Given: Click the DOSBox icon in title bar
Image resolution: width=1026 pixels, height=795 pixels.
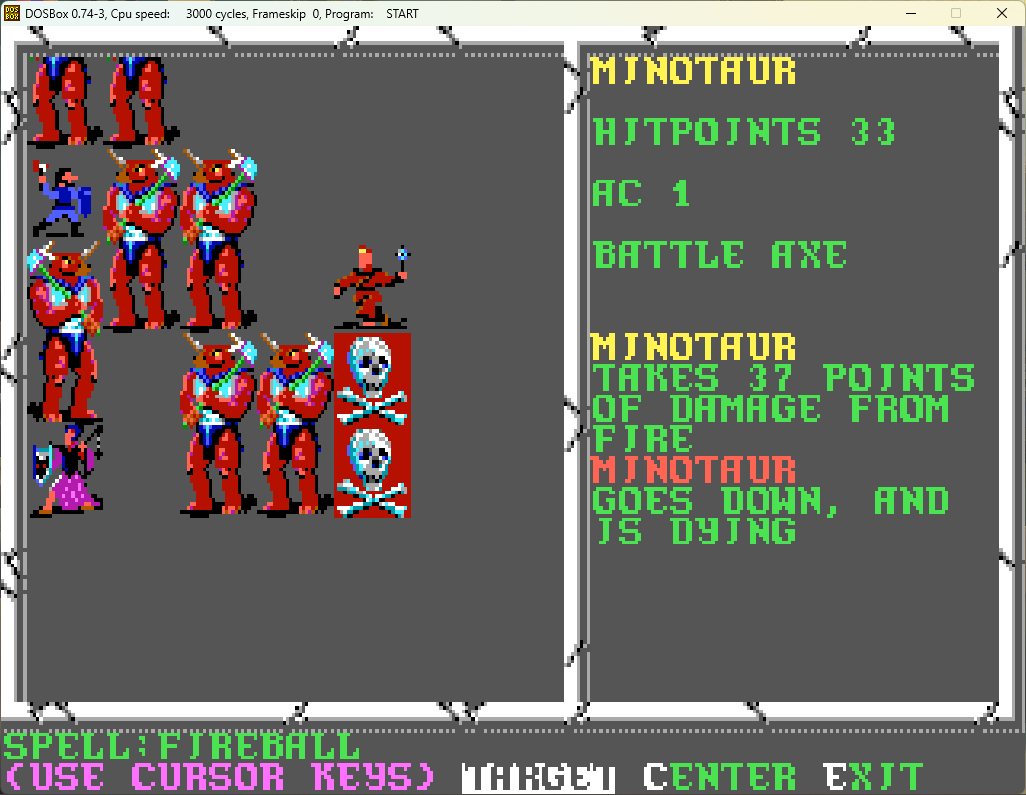Looking at the screenshot, I should pos(12,13).
